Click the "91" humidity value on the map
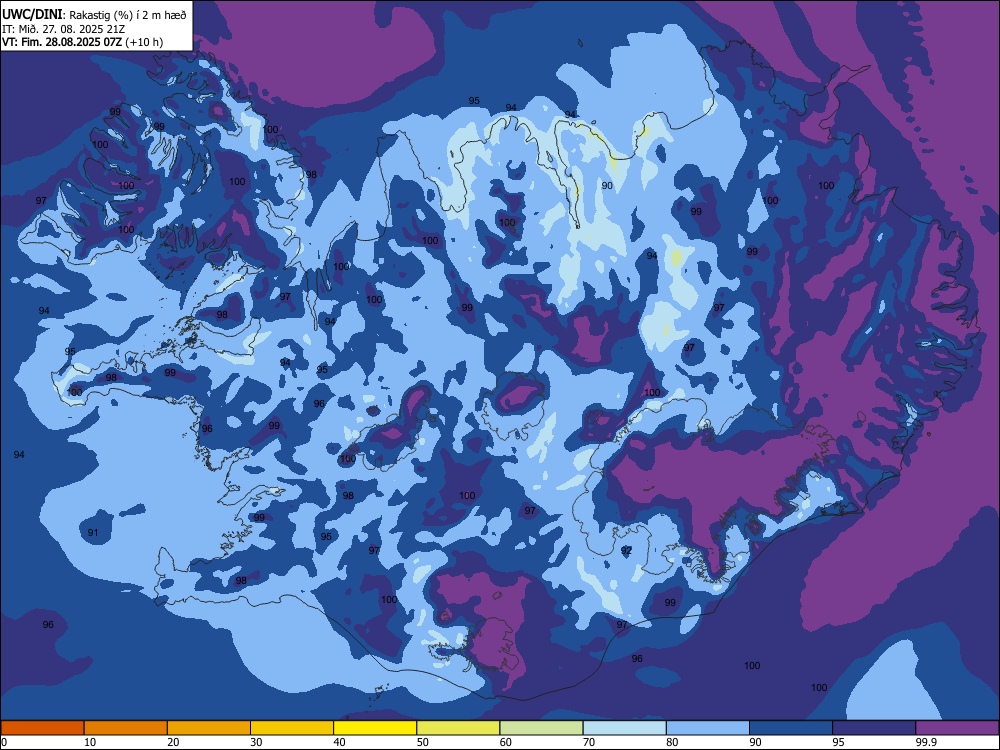Image resolution: width=1000 pixels, height=750 pixels. click(93, 533)
